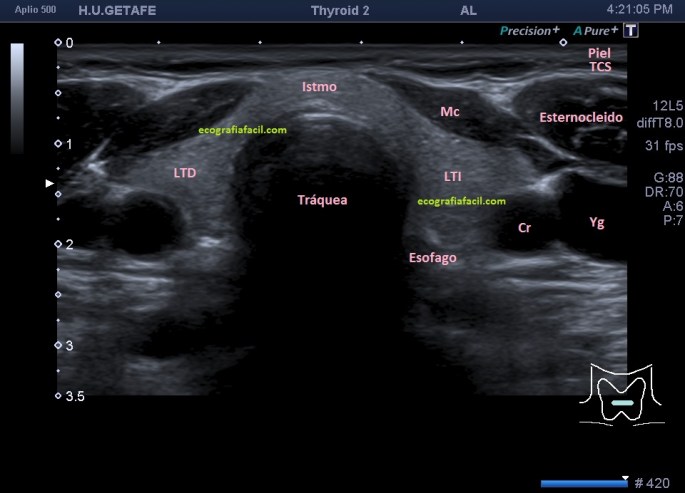
Task: Click the focus arrow marker on depth scale
Action: tap(50, 183)
